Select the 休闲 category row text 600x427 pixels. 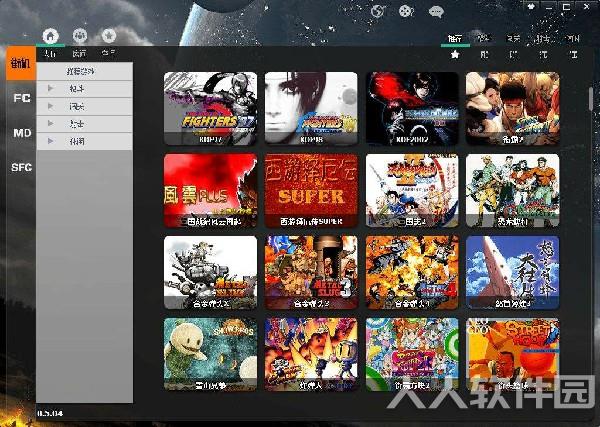pos(77,142)
